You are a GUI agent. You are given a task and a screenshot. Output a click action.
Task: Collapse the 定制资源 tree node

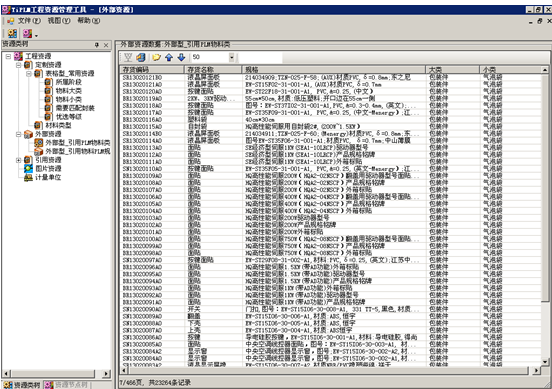pos(19,65)
